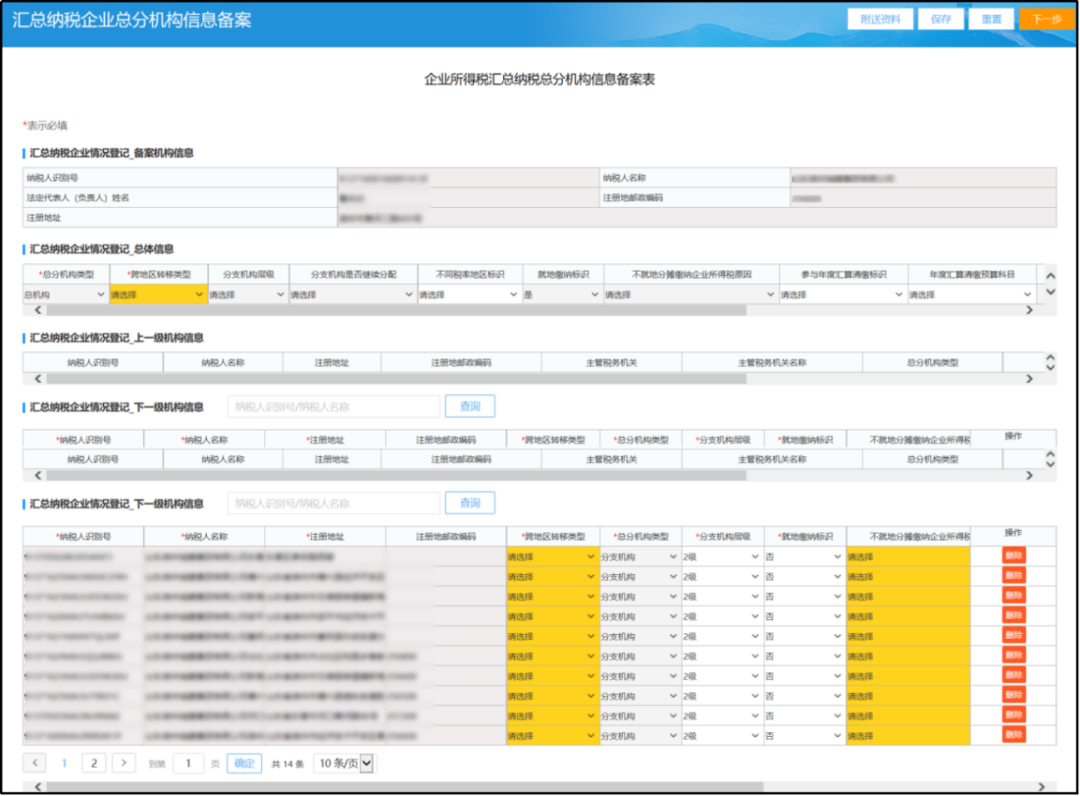Open 就地缴纳标识 dropdown showing 是
Screen dimensions: 1080x796
point(563,295)
